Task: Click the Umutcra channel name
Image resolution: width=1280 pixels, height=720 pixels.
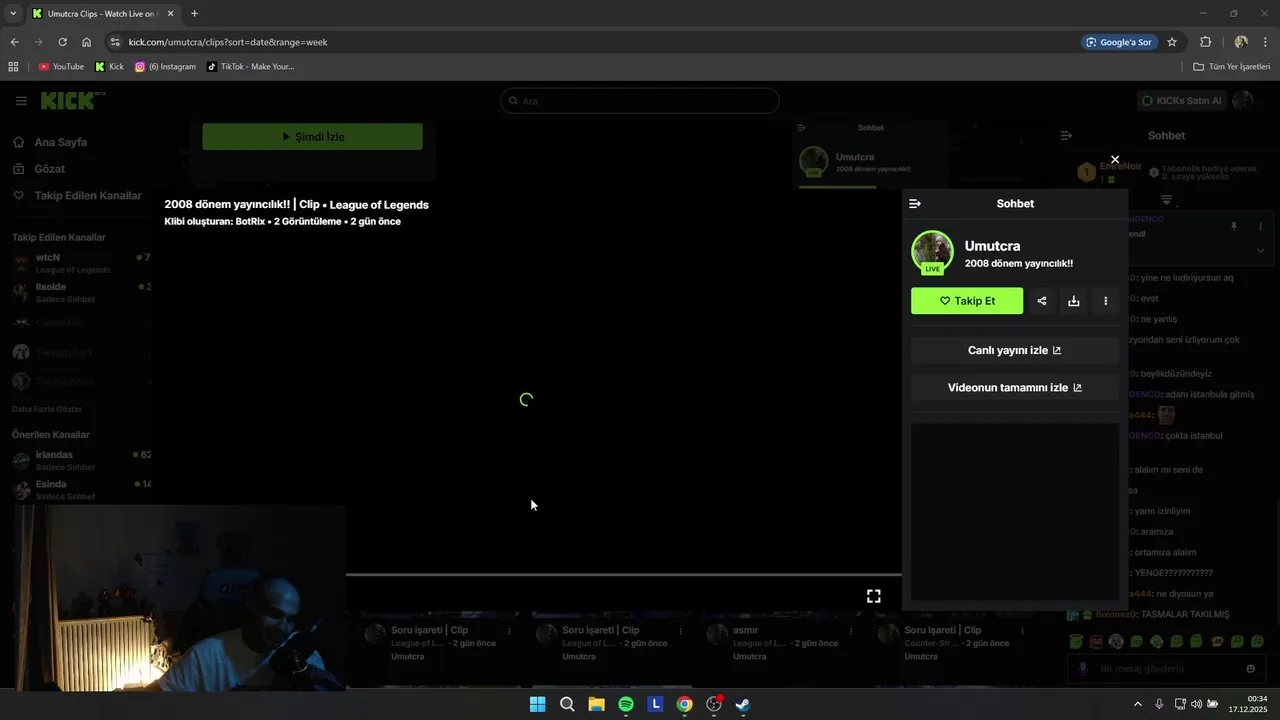Action: click(992, 246)
